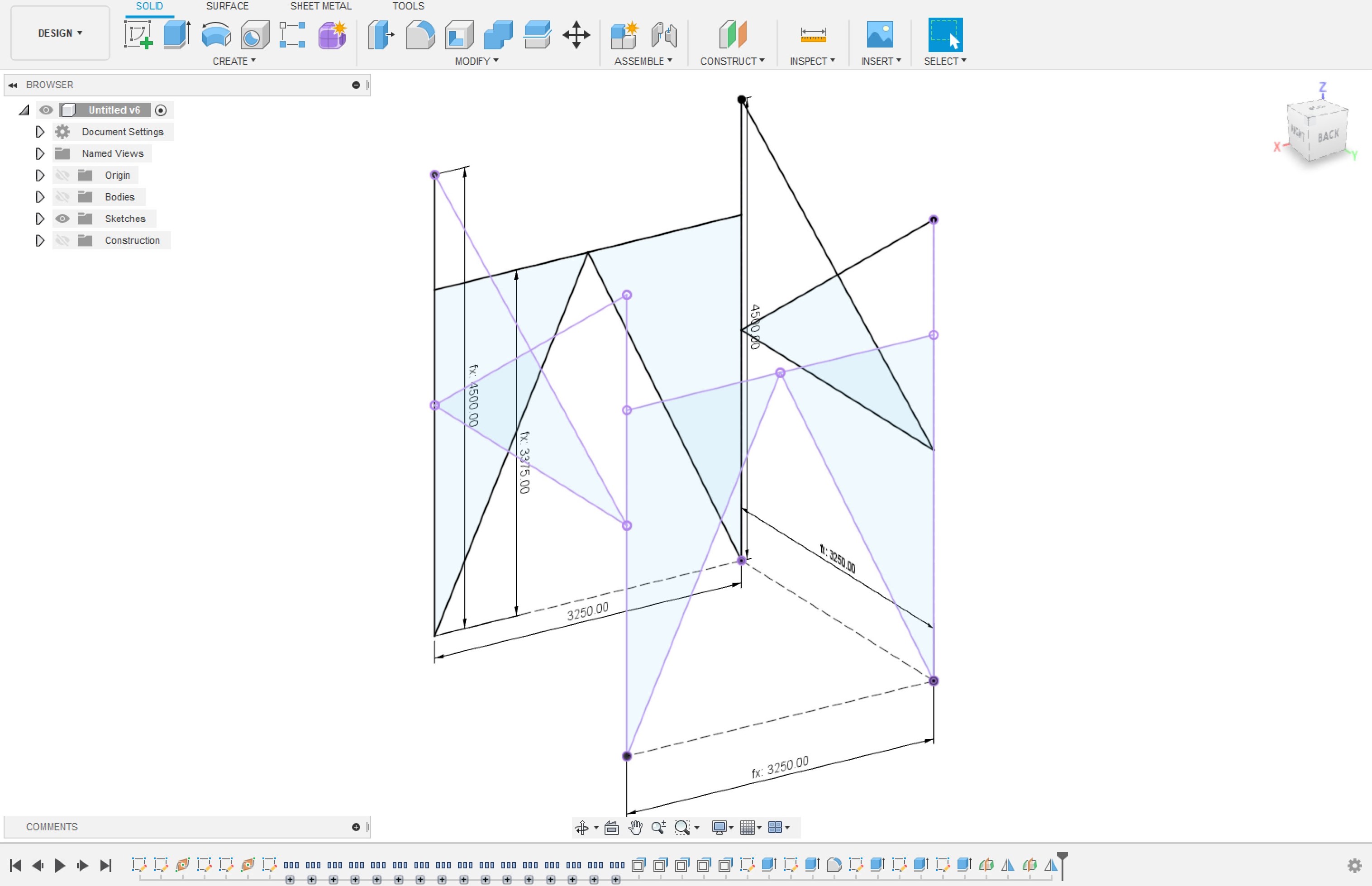1372x886 pixels.
Task: Select the Extrude tool icon
Action: (x=176, y=34)
